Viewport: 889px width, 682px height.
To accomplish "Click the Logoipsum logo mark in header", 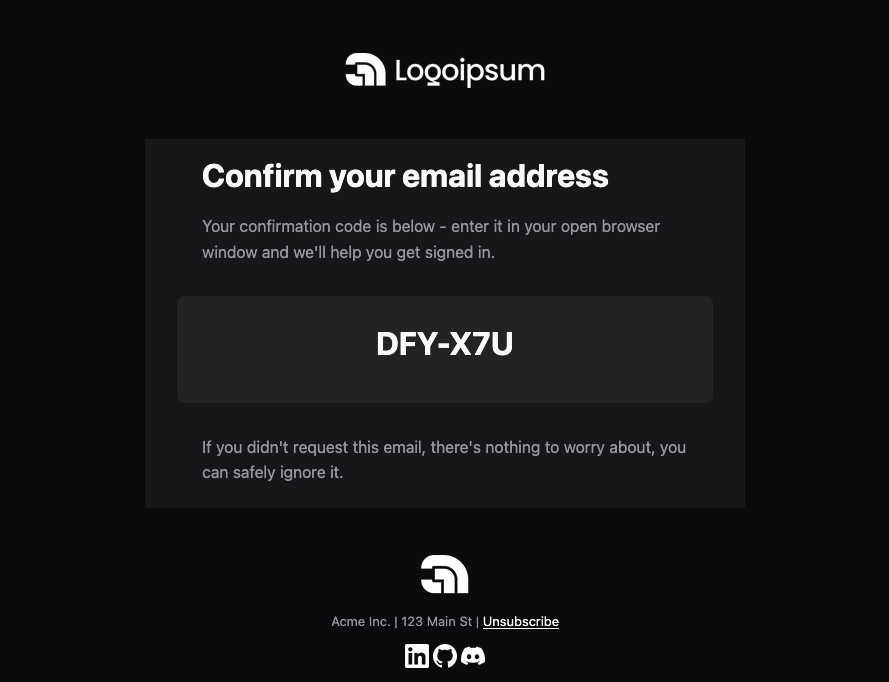I will click(366, 70).
